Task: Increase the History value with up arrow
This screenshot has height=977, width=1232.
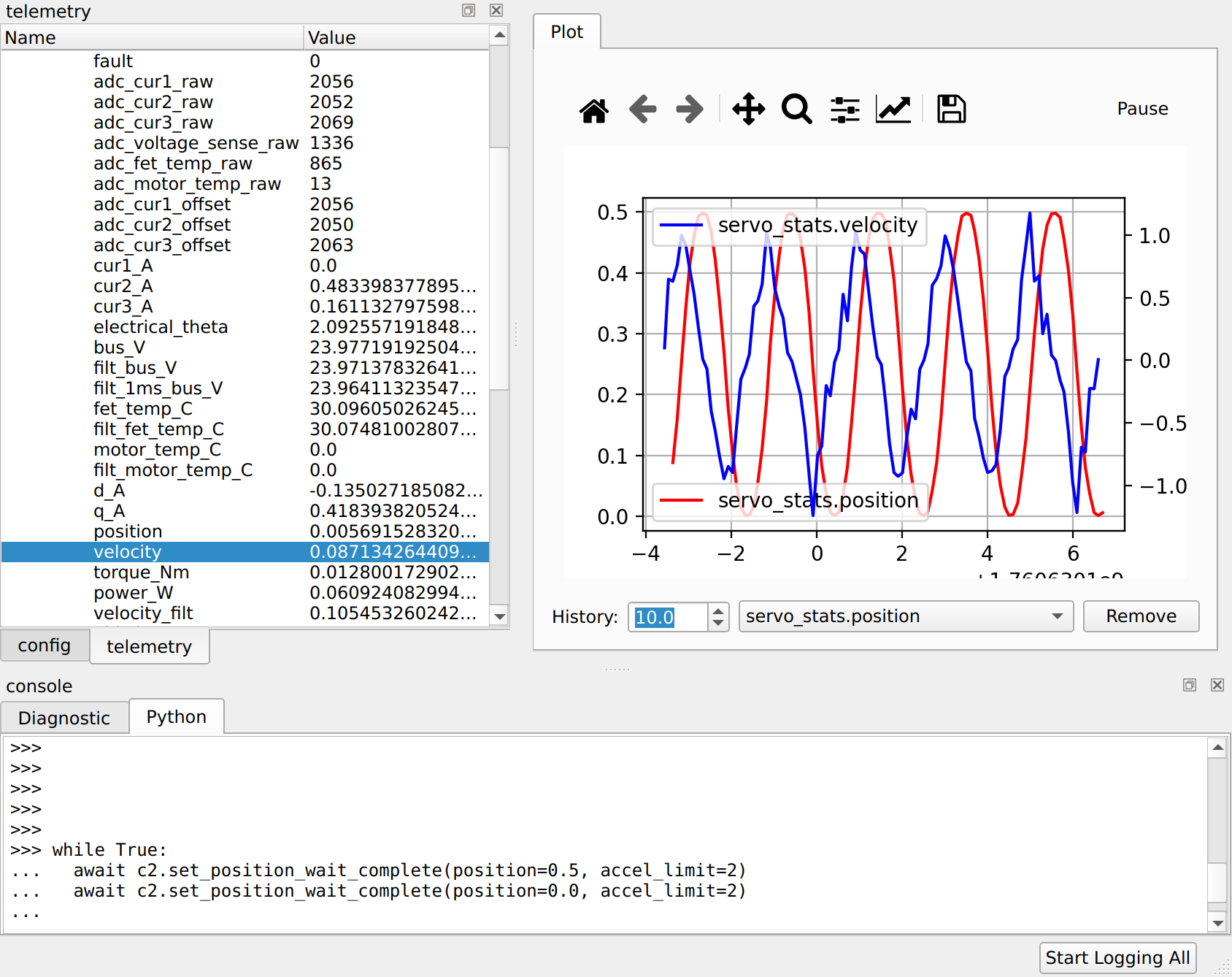Action: 718,610
